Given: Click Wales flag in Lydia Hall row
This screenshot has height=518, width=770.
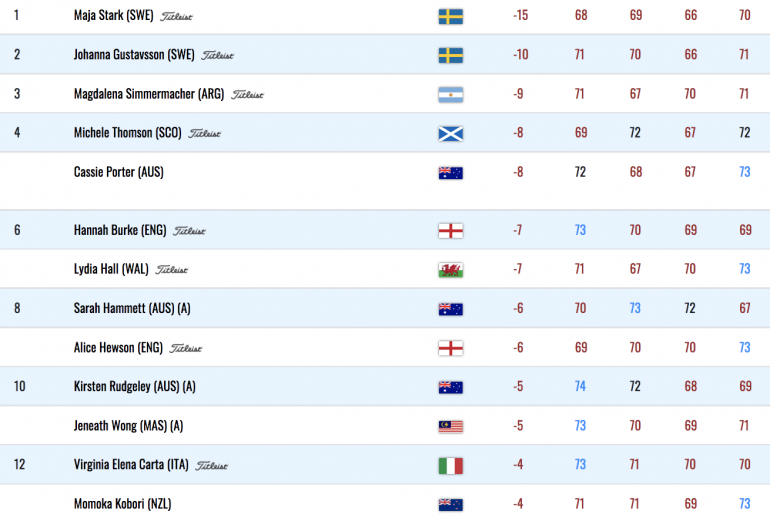Looking at the screenshot, I should (x=450, y=270).
